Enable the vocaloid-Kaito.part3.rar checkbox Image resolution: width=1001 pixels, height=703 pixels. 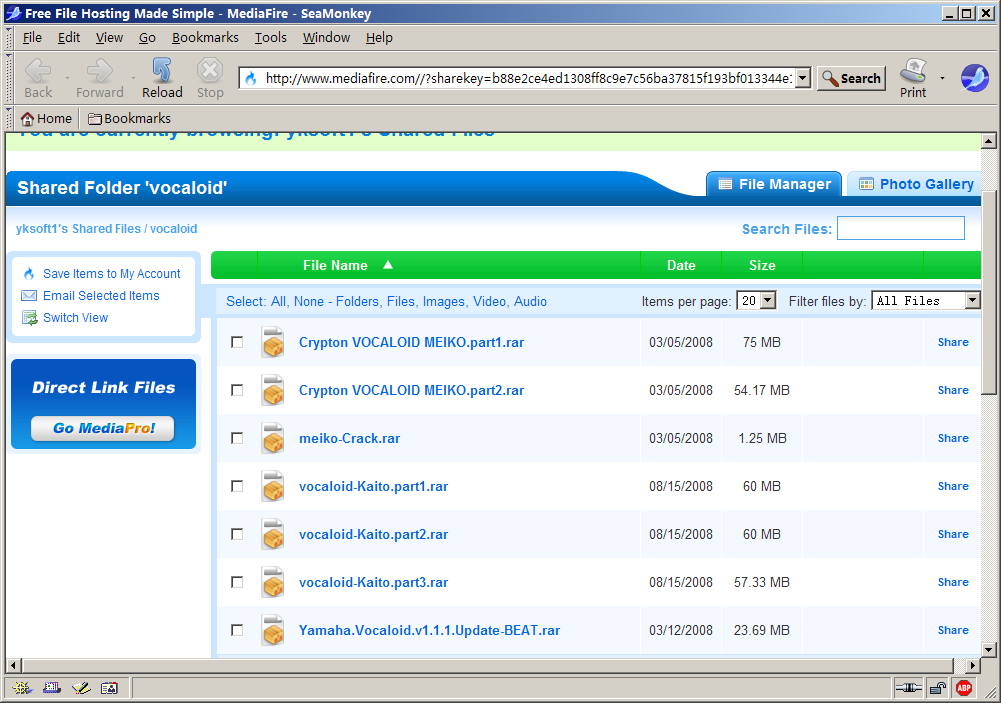pos(237,582)
